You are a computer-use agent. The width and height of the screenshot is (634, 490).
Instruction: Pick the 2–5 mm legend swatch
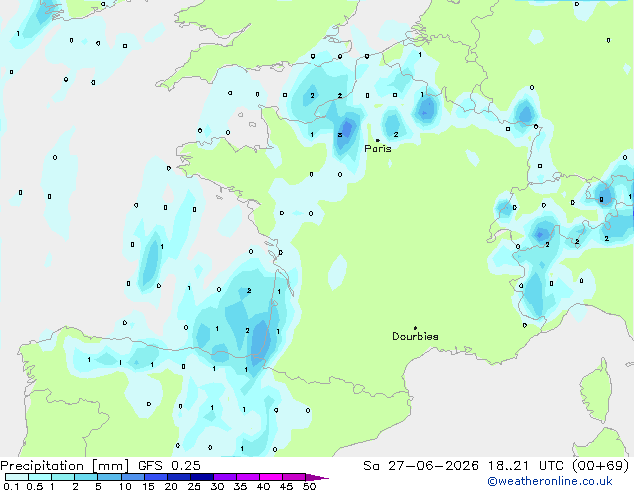point(86,477)
